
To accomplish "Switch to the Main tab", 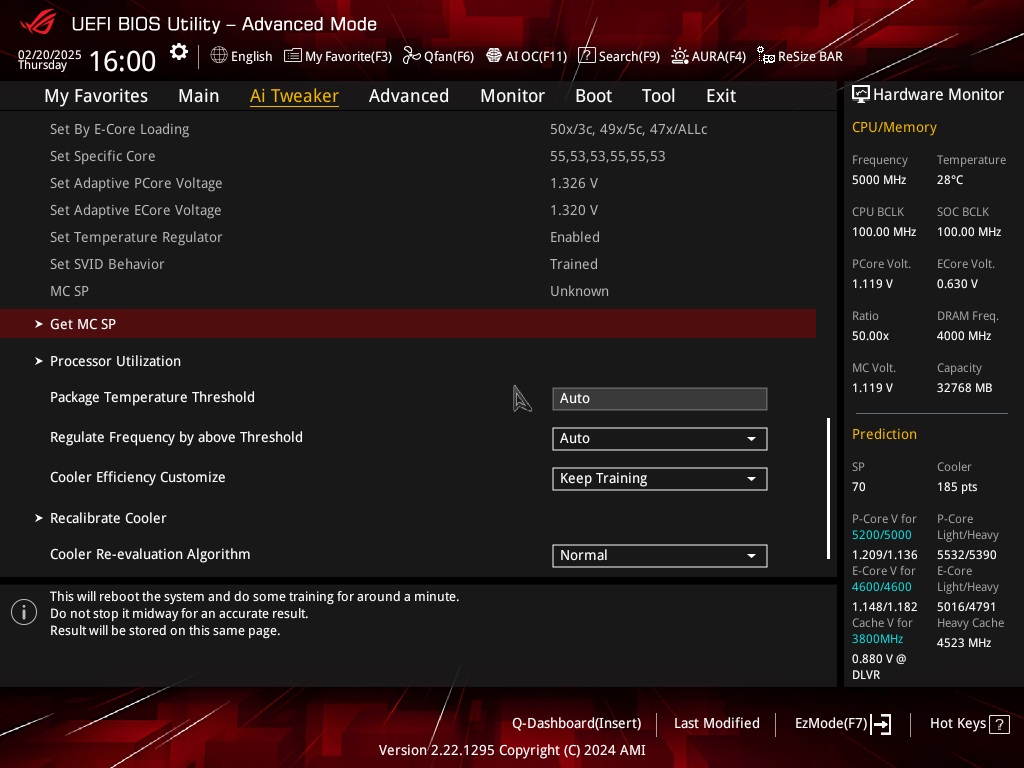I will pos(199,95).
